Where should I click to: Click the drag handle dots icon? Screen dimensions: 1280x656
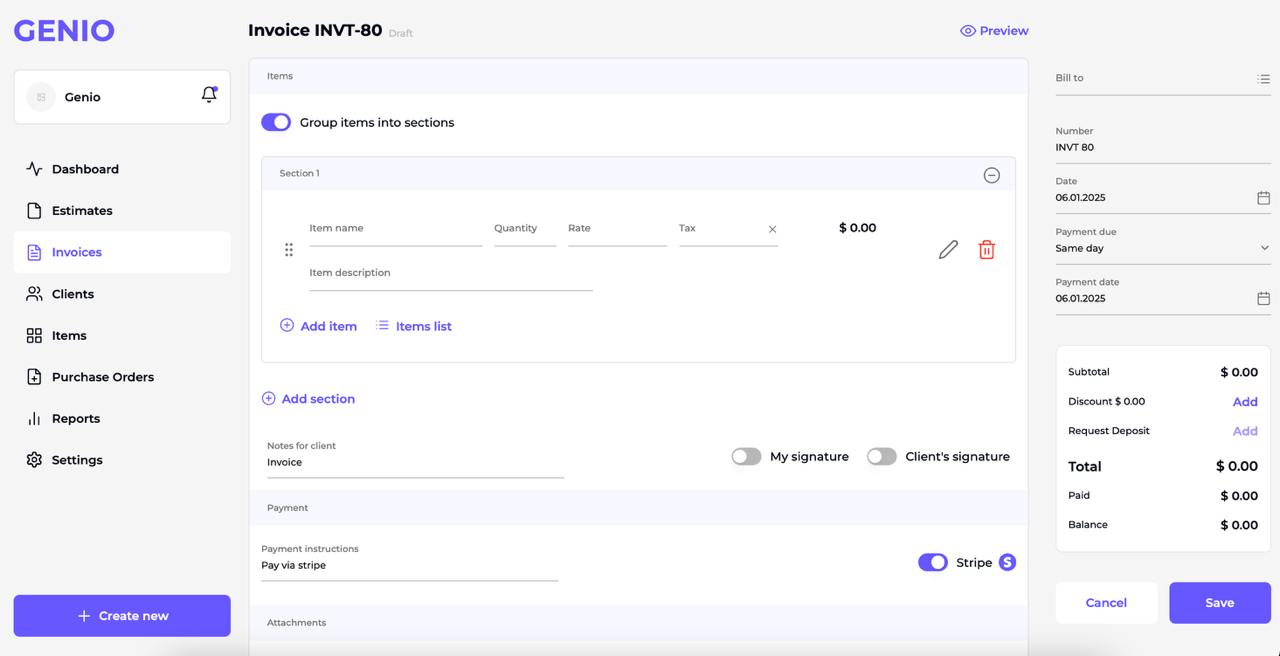click(289, 250)
